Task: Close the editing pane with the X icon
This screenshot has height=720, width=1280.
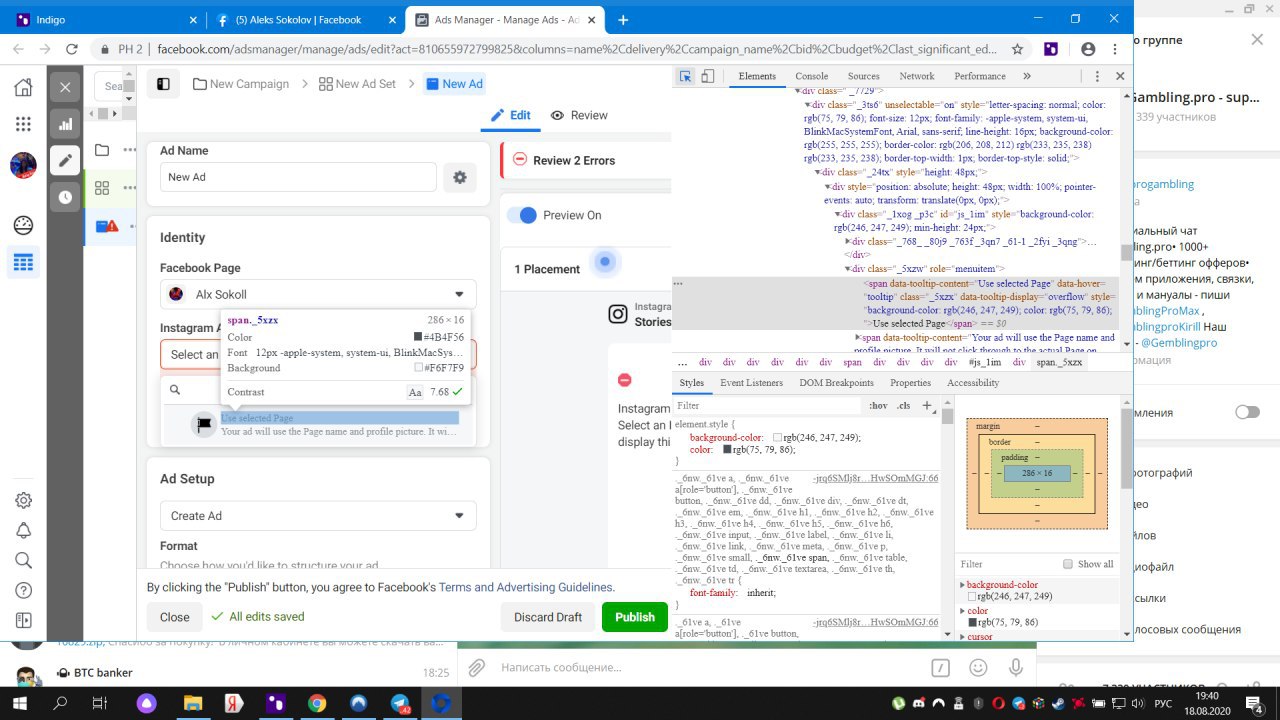Action: tap(65, 87)
